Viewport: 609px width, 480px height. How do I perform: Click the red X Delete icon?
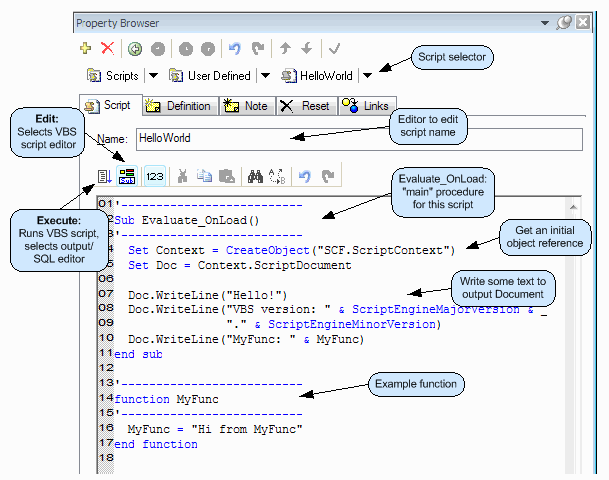point(108,48)
